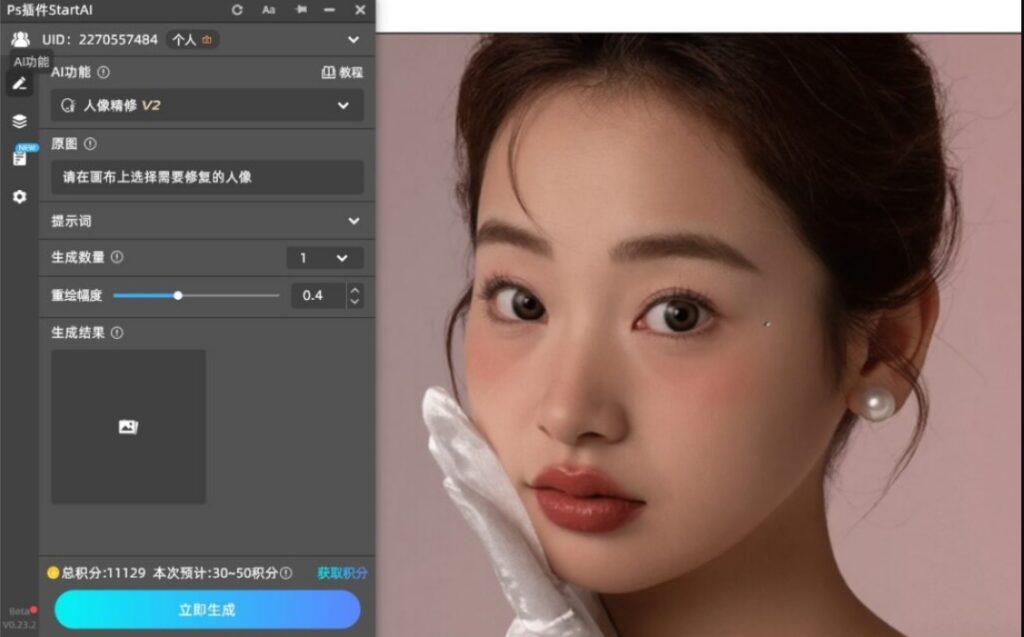Open the account dropdown chevron beside UID

[x=352, y=40]
